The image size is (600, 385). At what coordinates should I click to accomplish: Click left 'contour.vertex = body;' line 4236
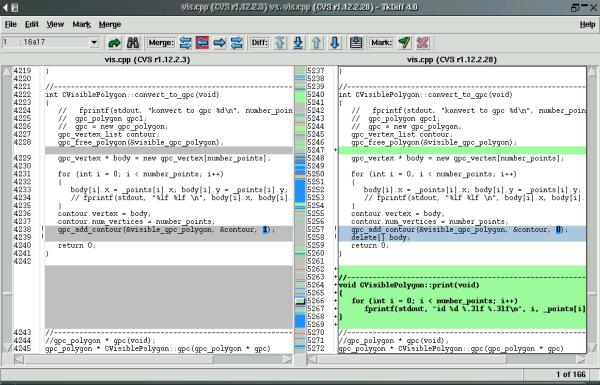104,214
